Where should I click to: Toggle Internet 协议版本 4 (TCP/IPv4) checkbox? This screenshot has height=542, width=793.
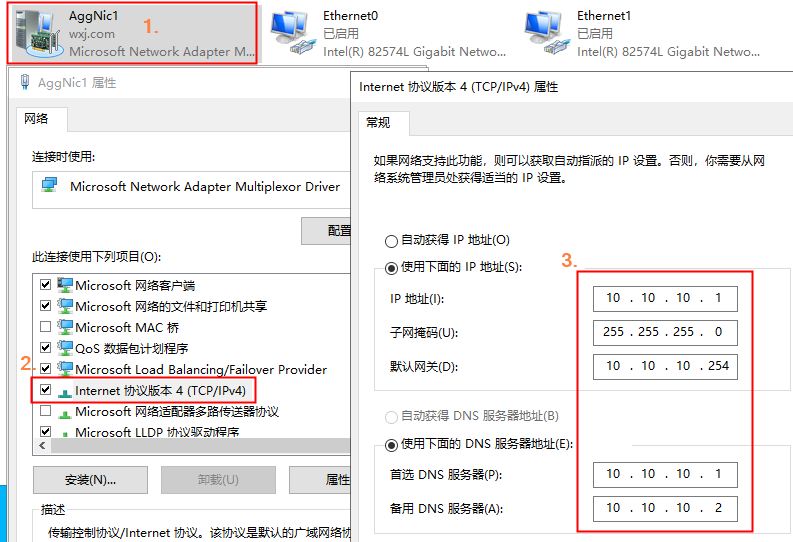(46, 389)
